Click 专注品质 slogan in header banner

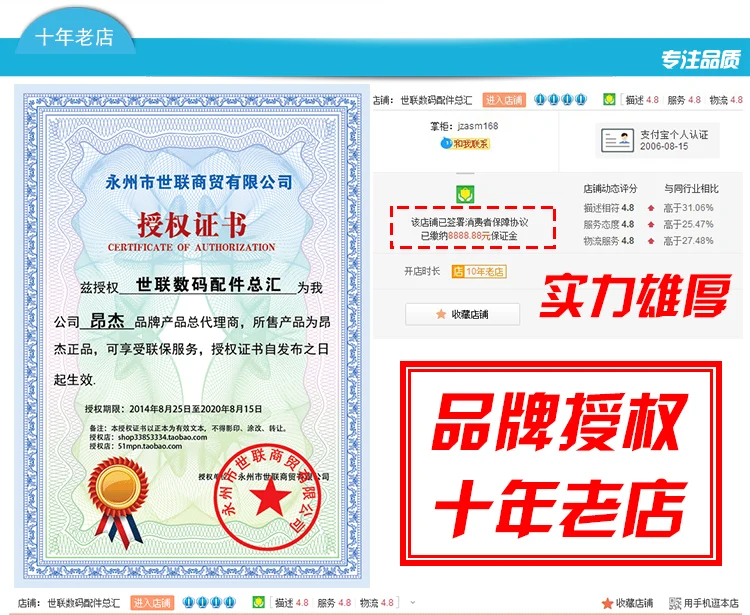[701, 60]
